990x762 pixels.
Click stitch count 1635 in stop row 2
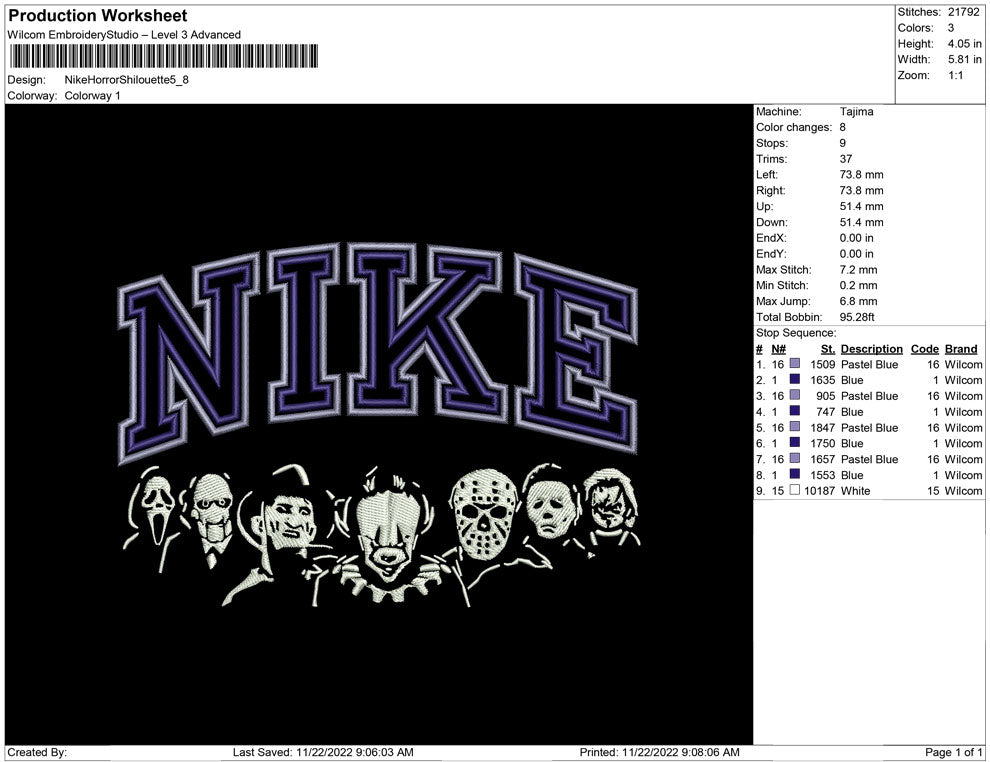coord(823,380)
